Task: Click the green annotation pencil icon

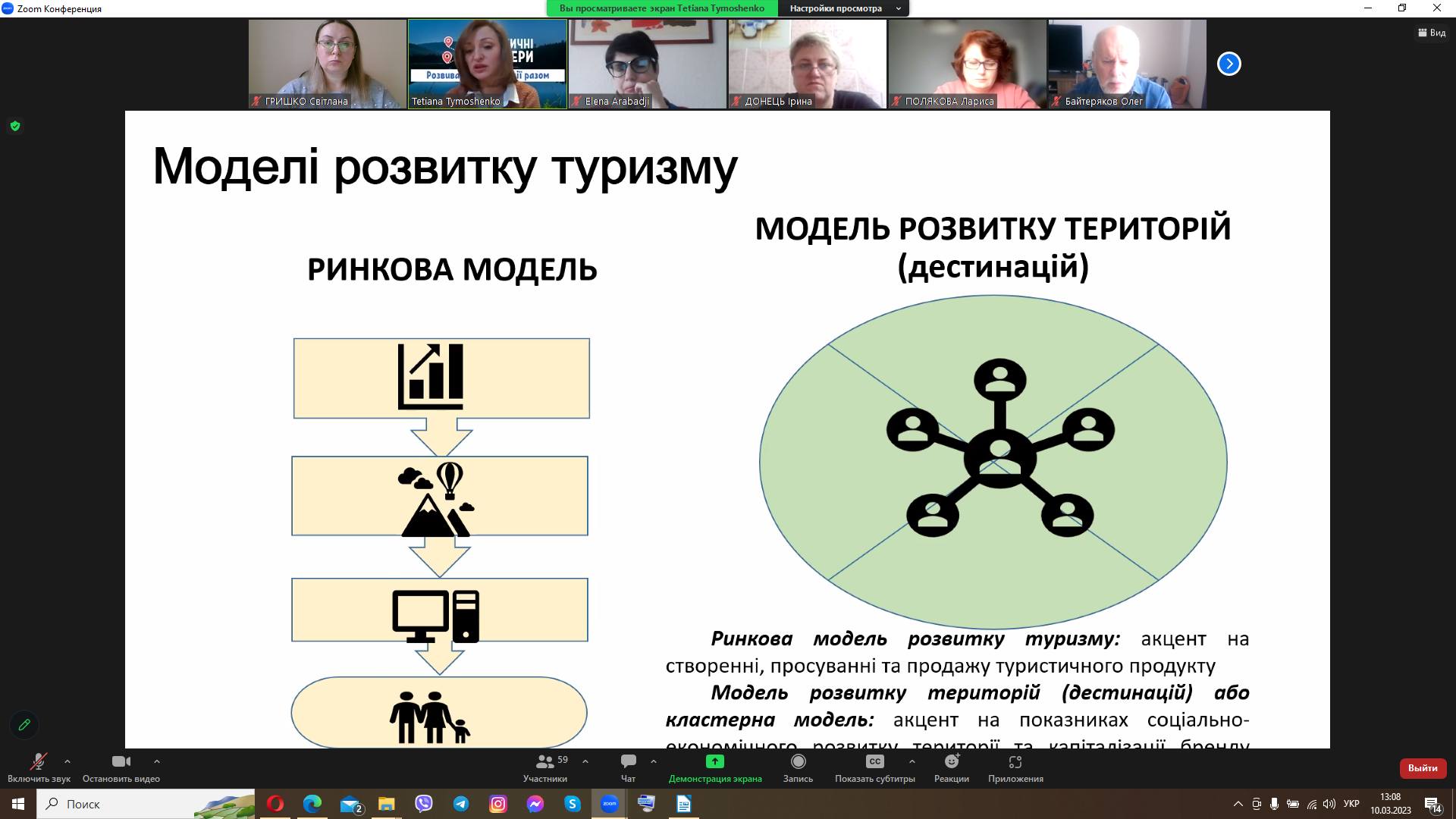Action: pos(24,725)
